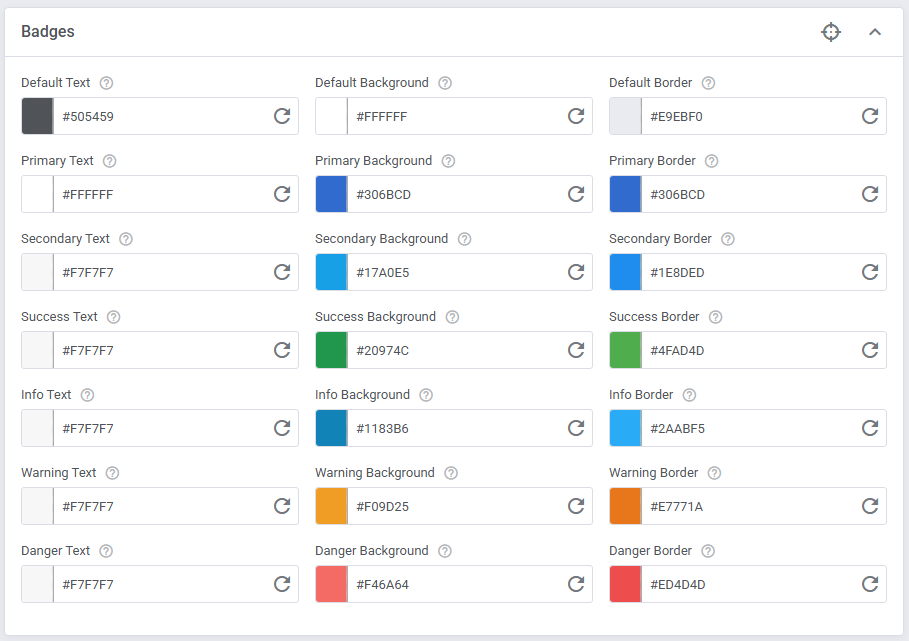Click the Success Border field #4FAD4D
This screenshot has height=641, width=909.
tap(748, 350)
